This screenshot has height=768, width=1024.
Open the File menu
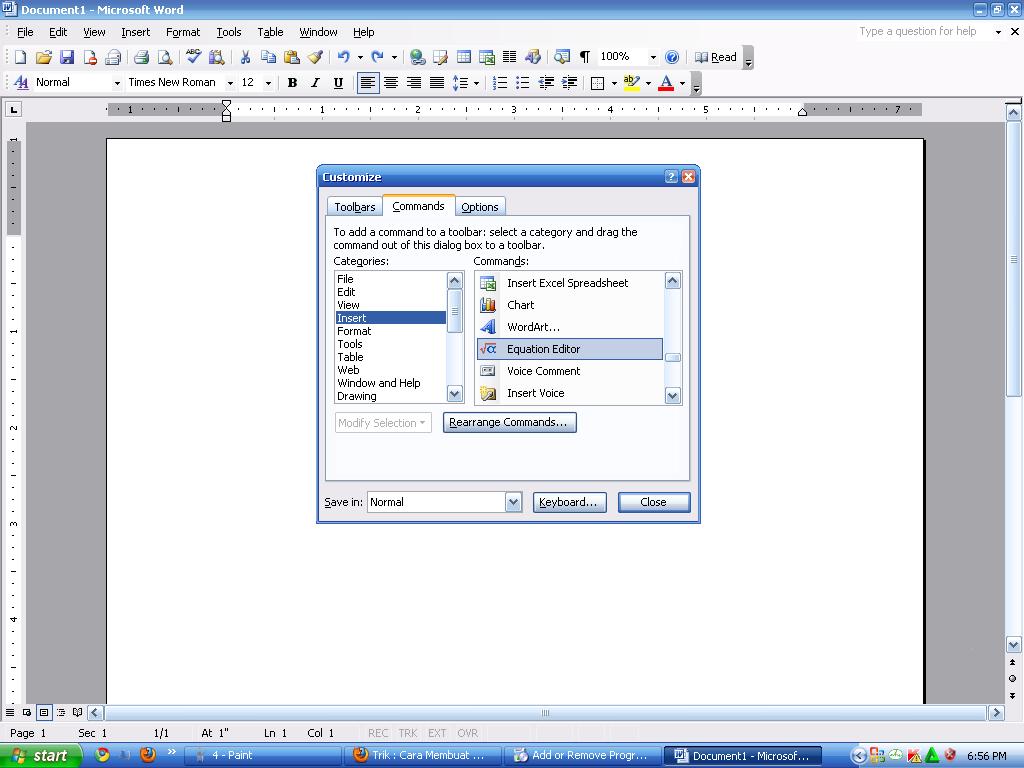pos(25,32)
